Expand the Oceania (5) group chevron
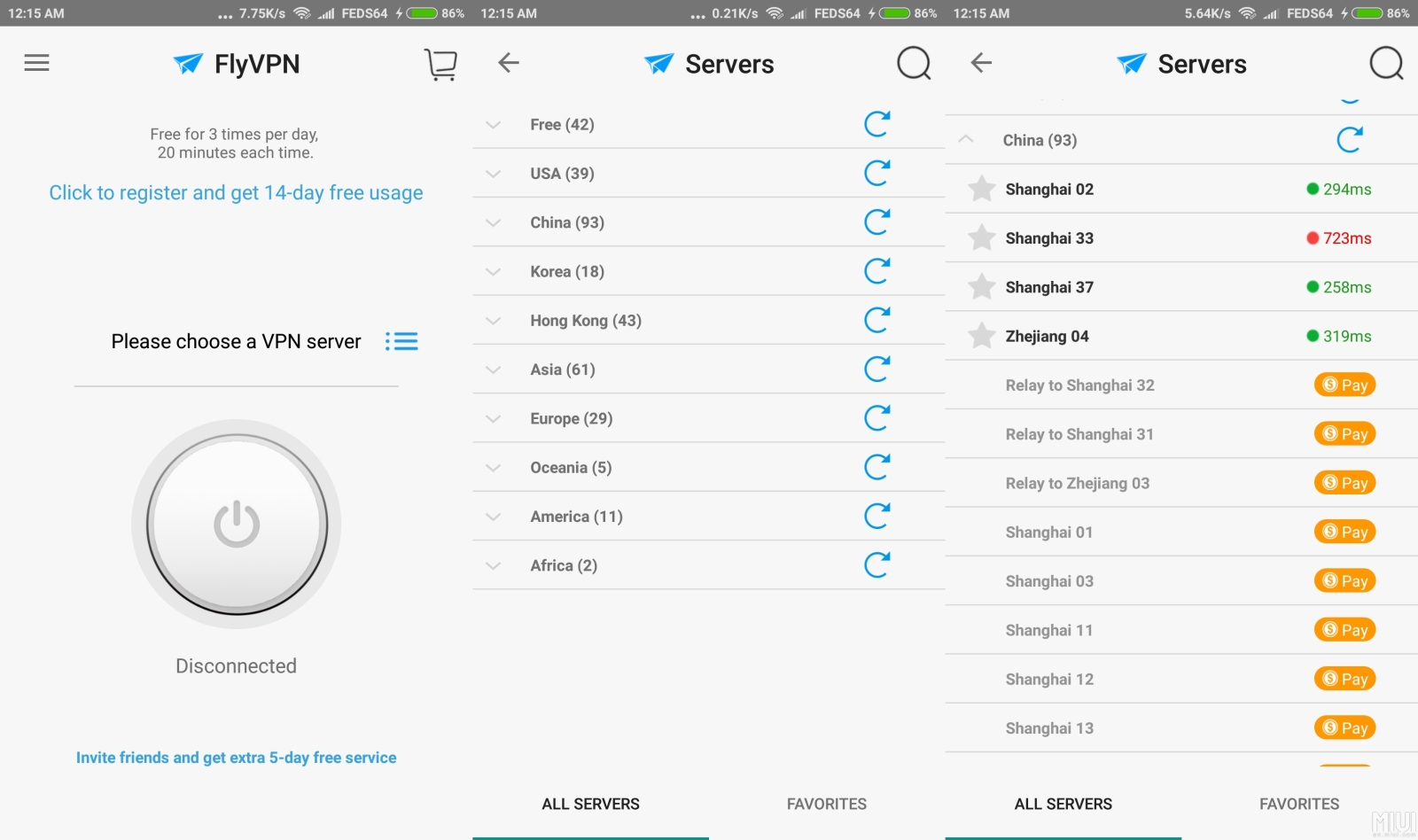This screenshot has height=840, width=1418. pyautogui.click(x=494, y=468)
